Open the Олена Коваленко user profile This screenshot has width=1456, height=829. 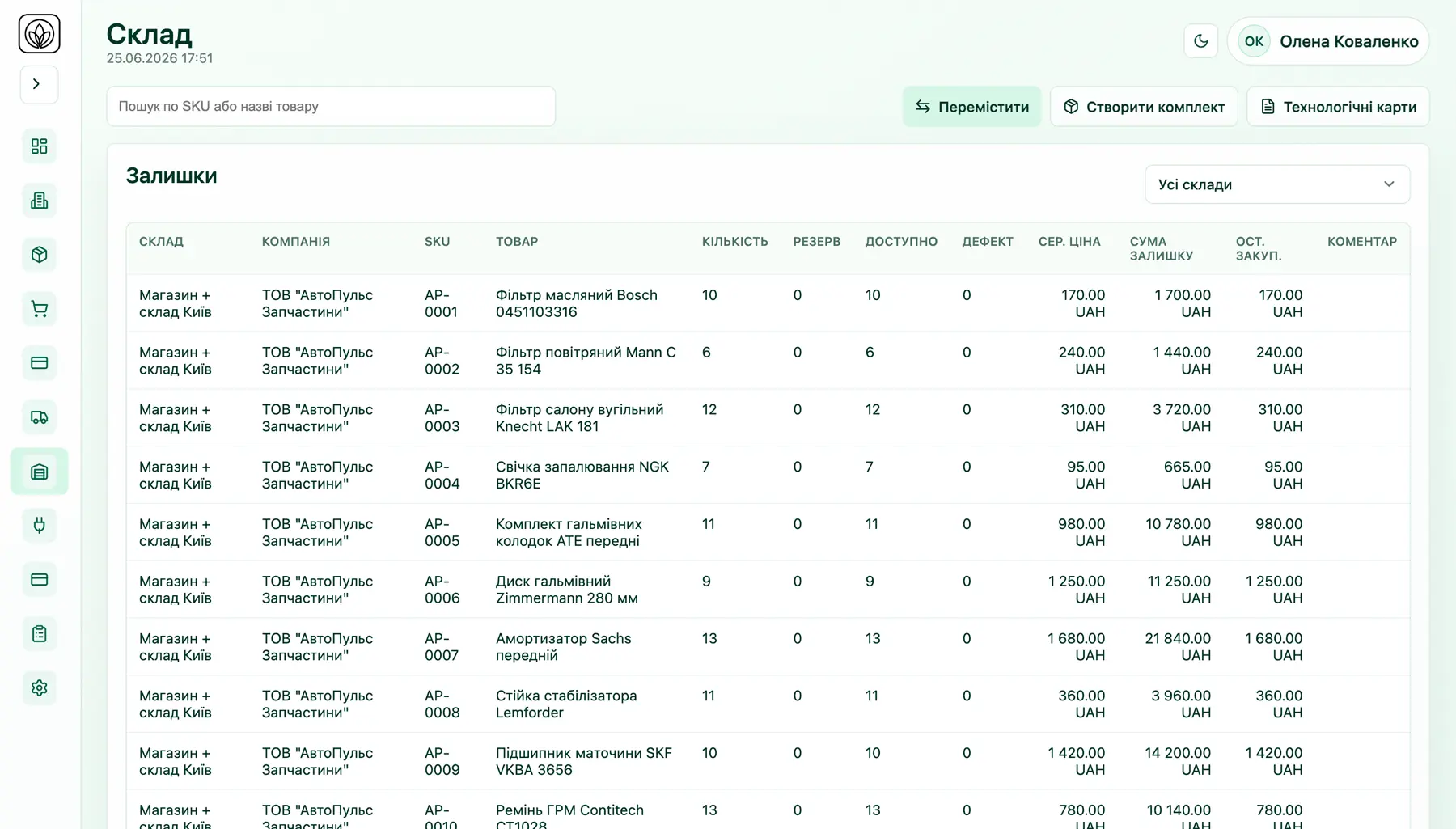click(x=1328, y=41)
